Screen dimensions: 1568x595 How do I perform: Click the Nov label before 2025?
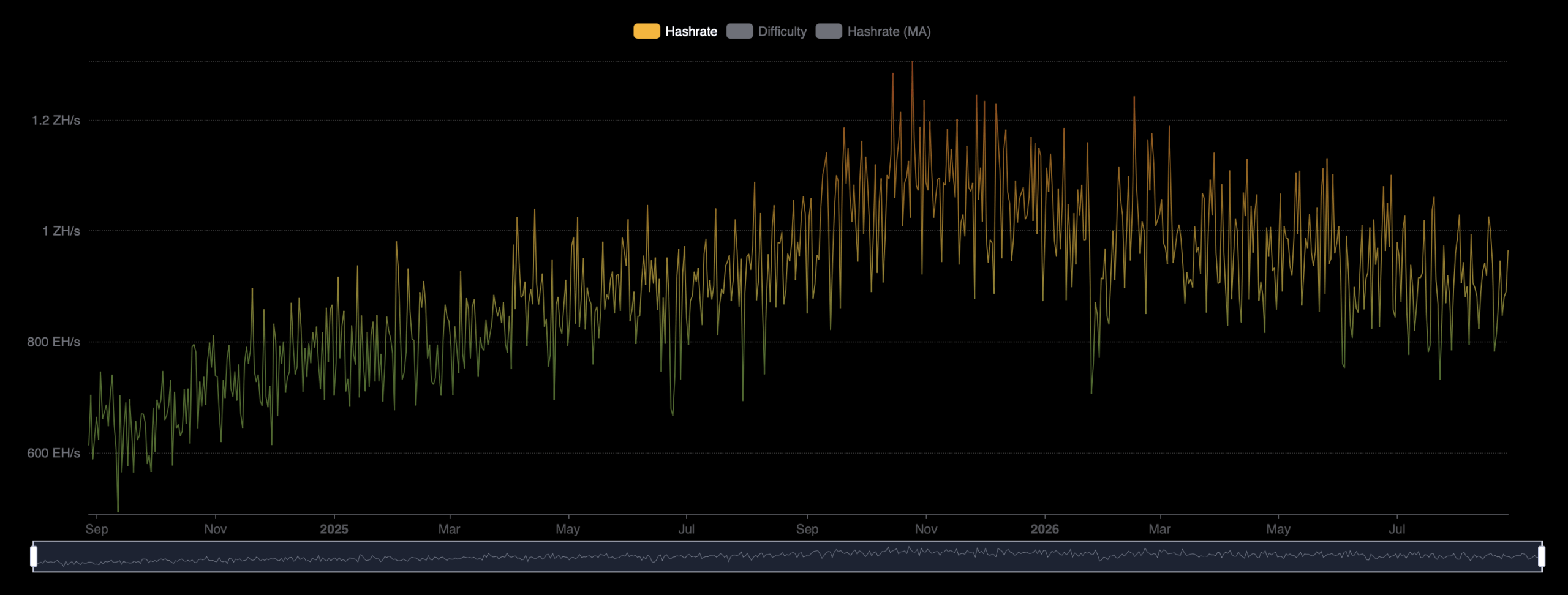click(x=216, y=530)
